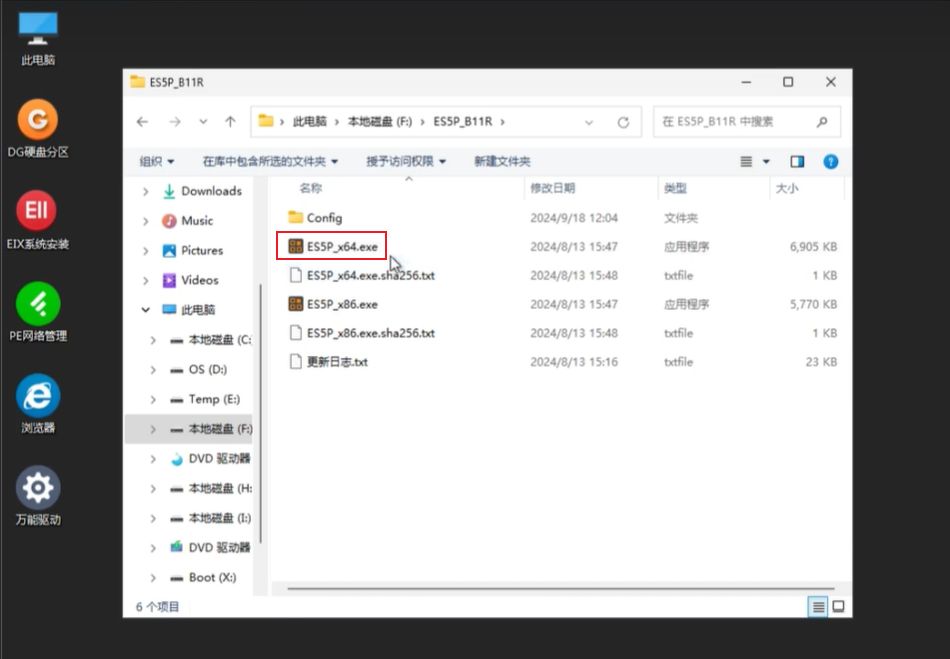Click the 新建文件夹 button
This screenshot has width=950, height=659.
[502, 161]
